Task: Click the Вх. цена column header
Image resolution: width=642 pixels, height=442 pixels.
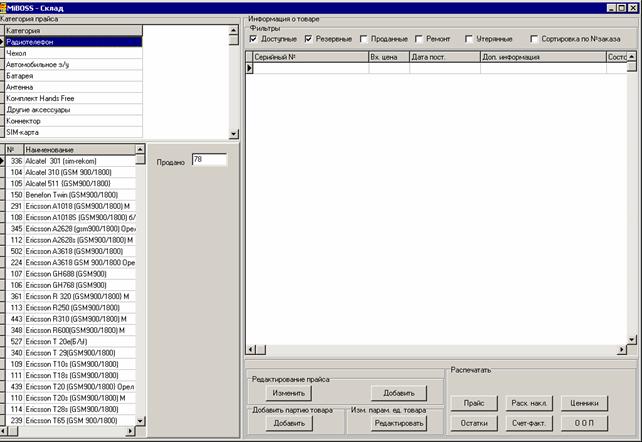Action: (x=389, y=57)
